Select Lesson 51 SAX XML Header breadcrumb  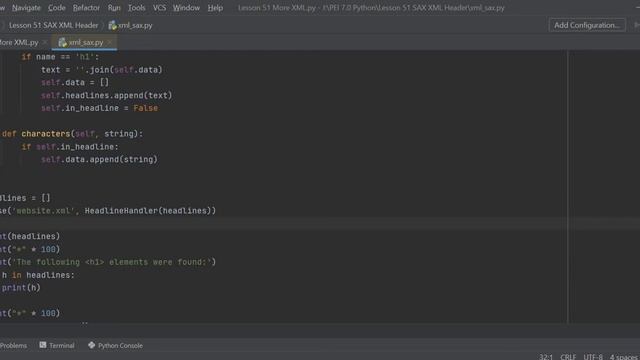53,25
